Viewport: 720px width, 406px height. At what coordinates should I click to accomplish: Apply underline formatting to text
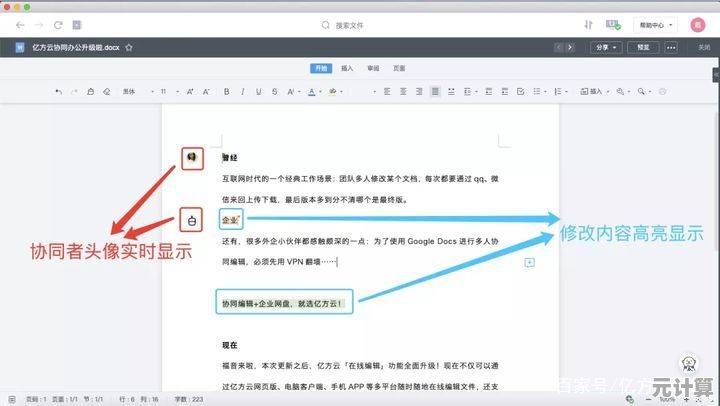(259, 92)
